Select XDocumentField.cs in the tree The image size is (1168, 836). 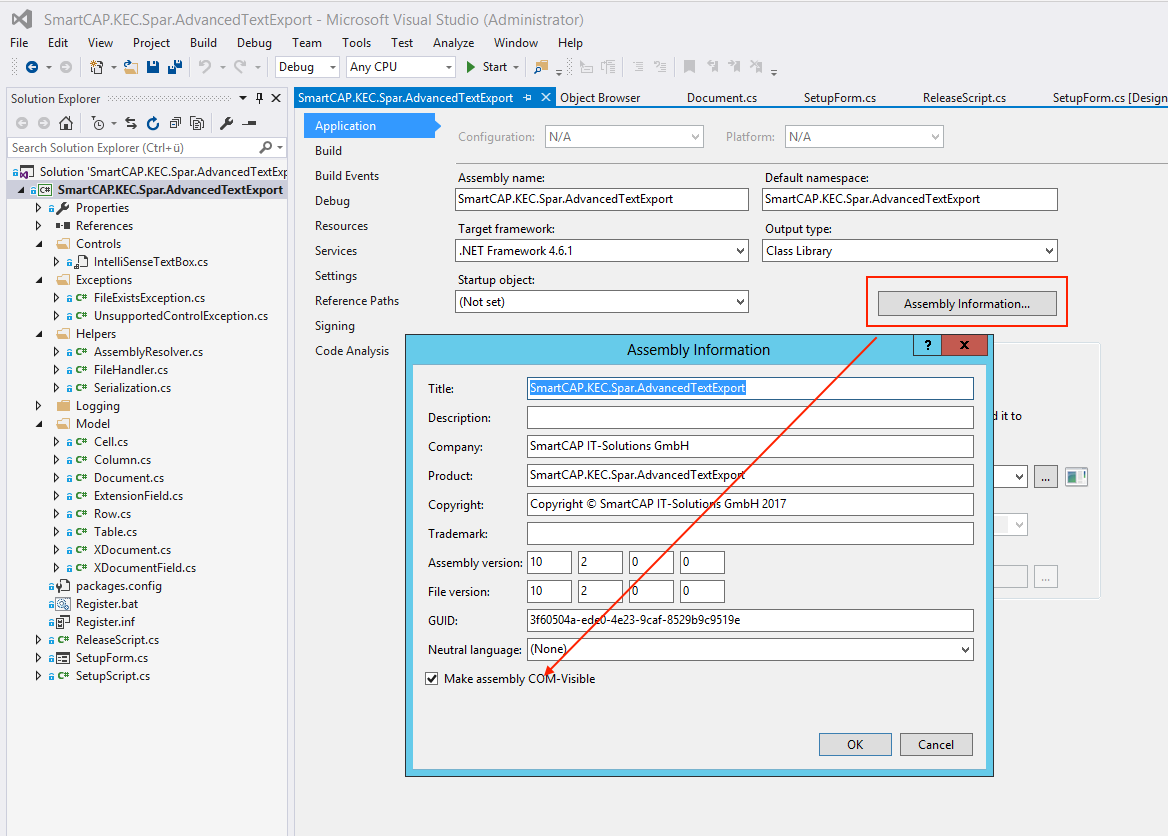pos(145,568)
